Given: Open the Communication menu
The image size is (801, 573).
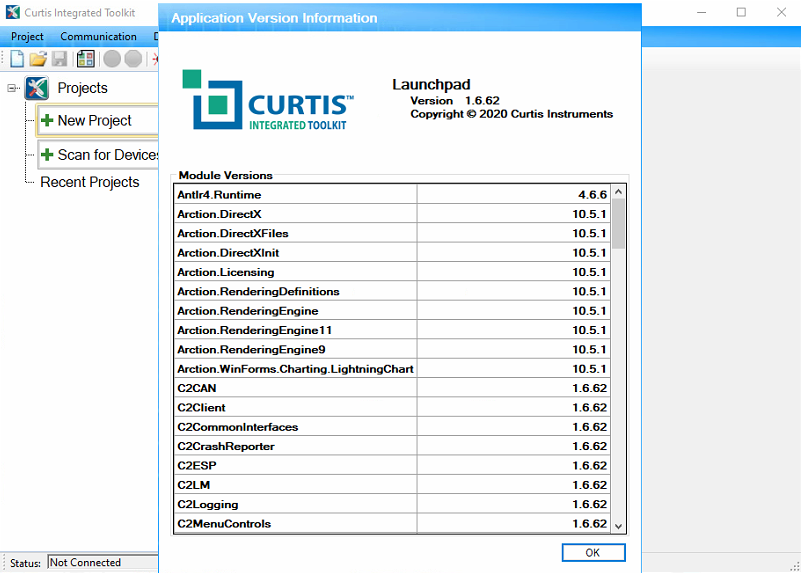Looking at the screenshot, I should click(x=98, y=36).
